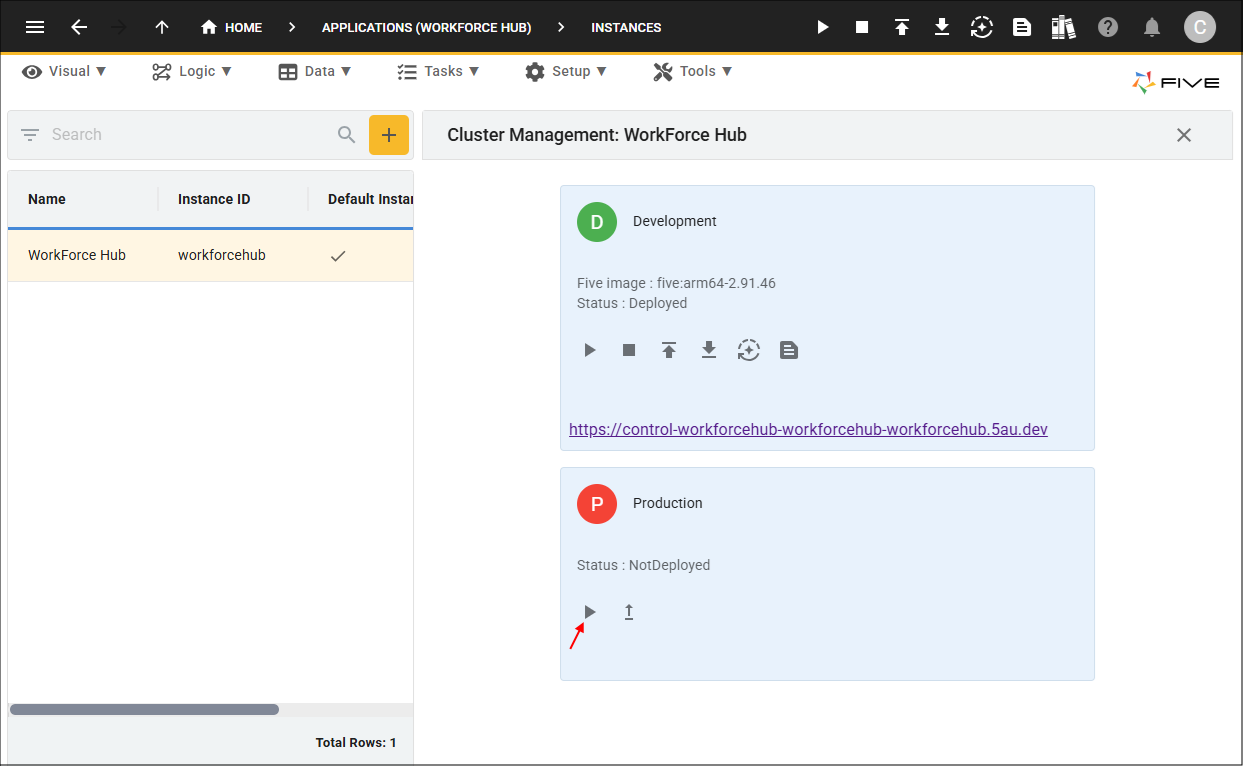Click the Five image version text

[676, 283]
